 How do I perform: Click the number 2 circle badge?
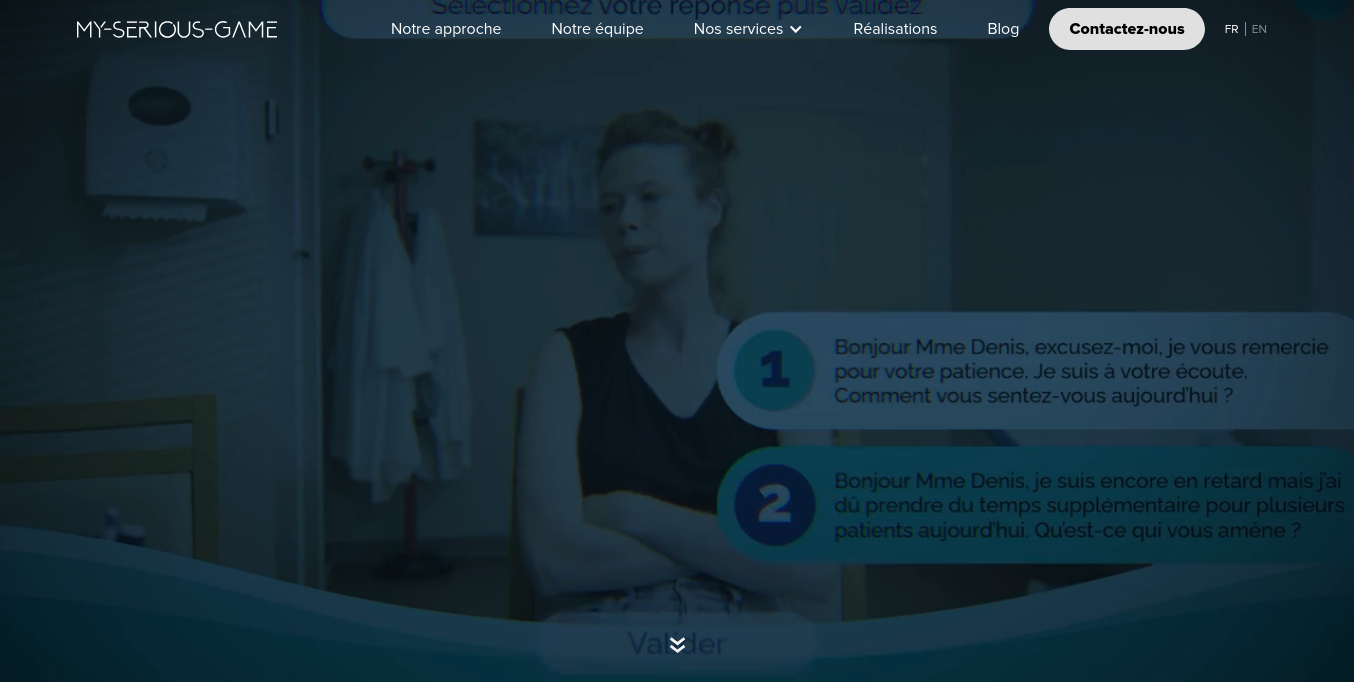tap(774, 504)
